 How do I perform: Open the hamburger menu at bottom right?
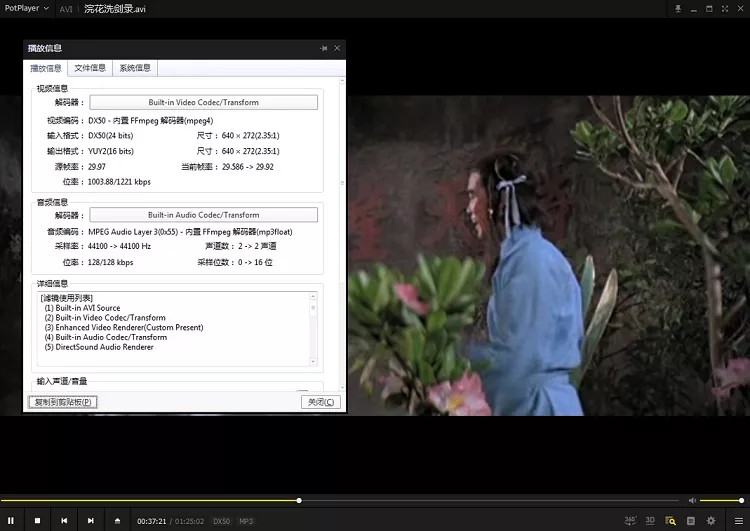(x=736, y=520)
